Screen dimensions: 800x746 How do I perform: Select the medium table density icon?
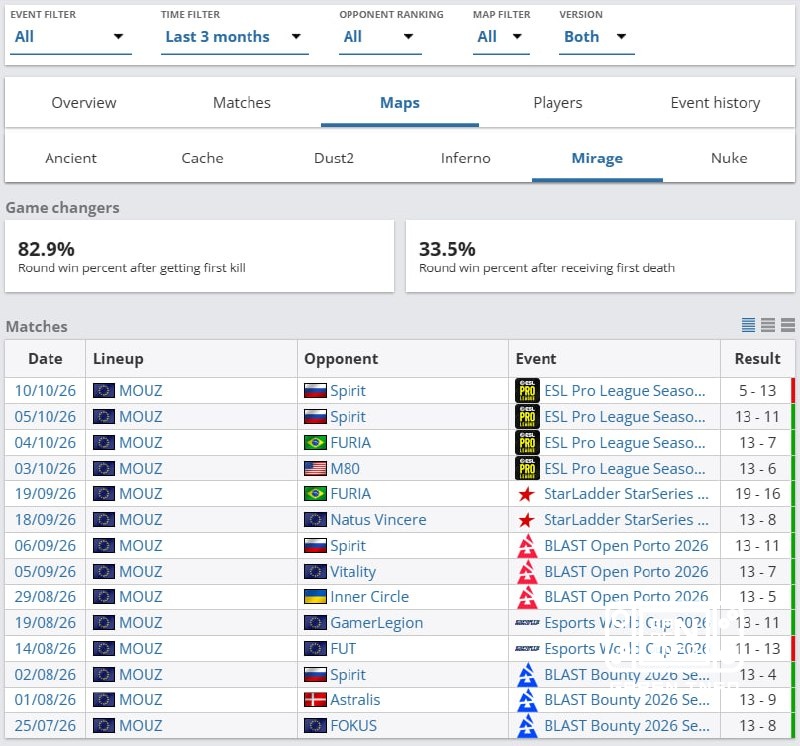pyautogui.click(x=768, y=325)
